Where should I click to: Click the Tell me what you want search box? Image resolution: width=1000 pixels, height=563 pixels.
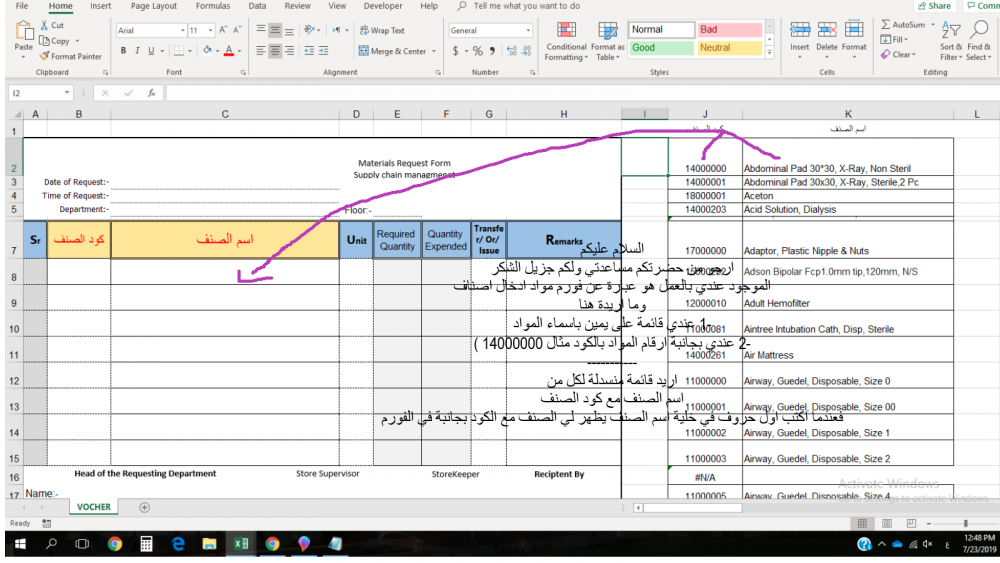(x=527, y=6)
